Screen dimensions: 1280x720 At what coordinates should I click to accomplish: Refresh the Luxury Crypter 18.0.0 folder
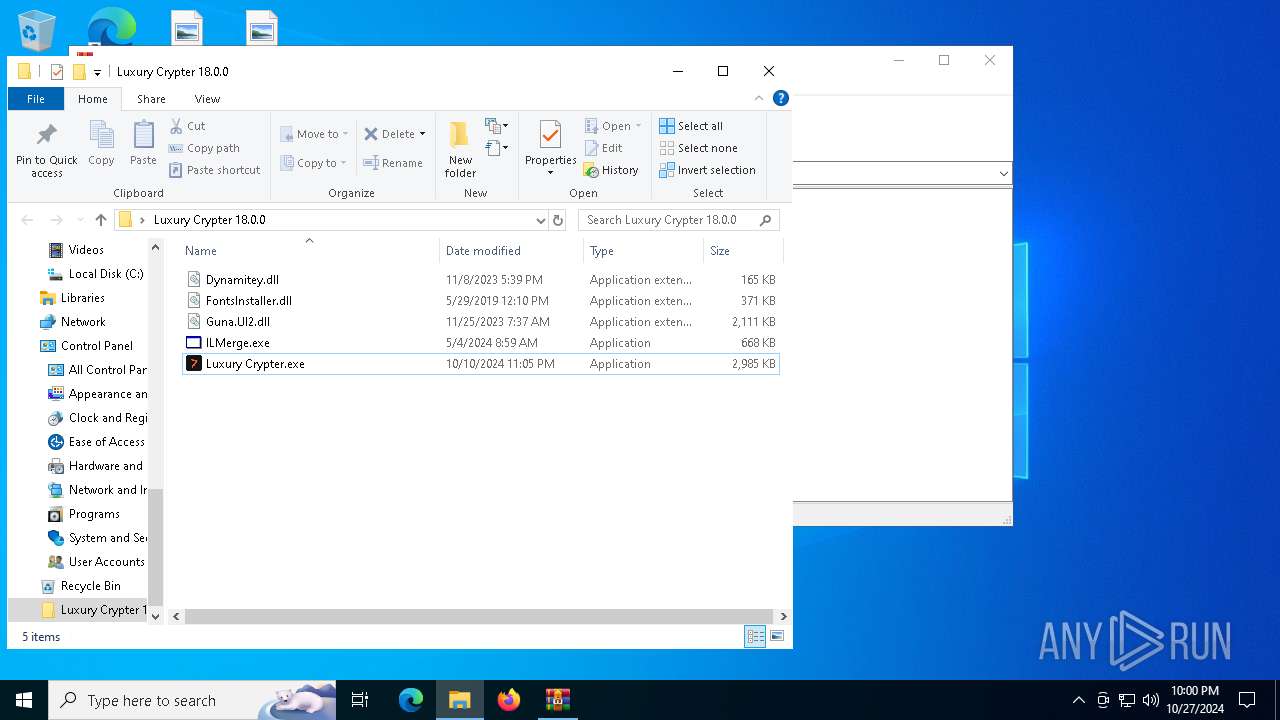(558, 220)
